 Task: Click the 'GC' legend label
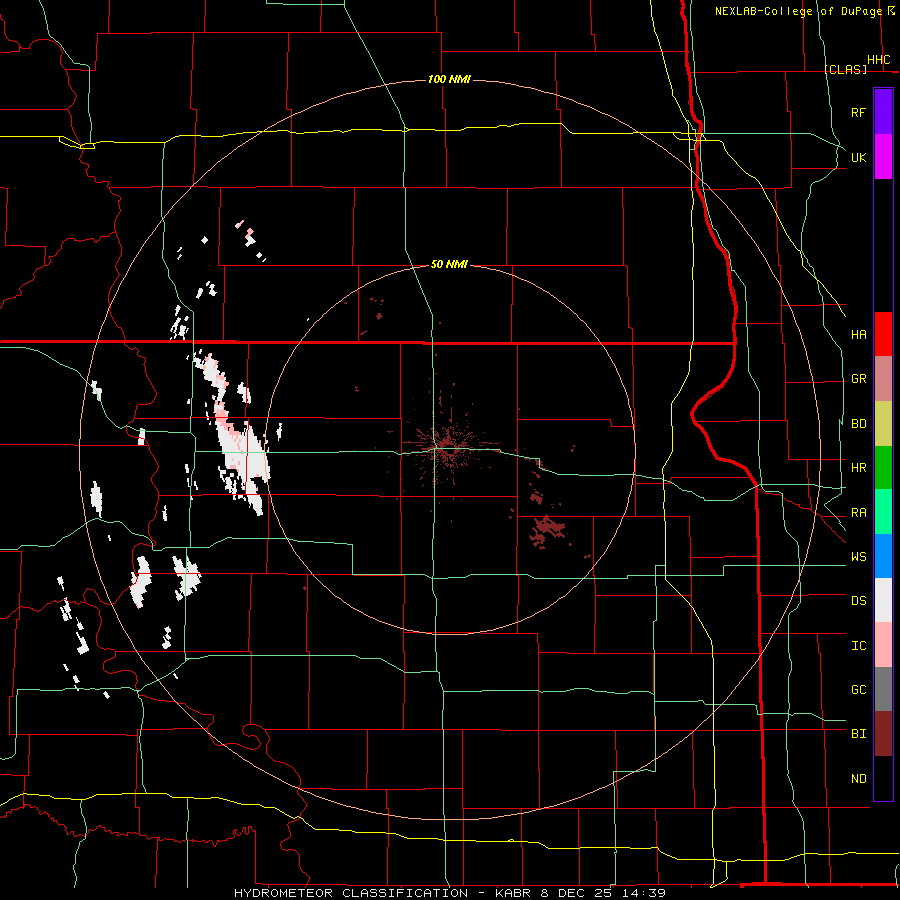859,690
